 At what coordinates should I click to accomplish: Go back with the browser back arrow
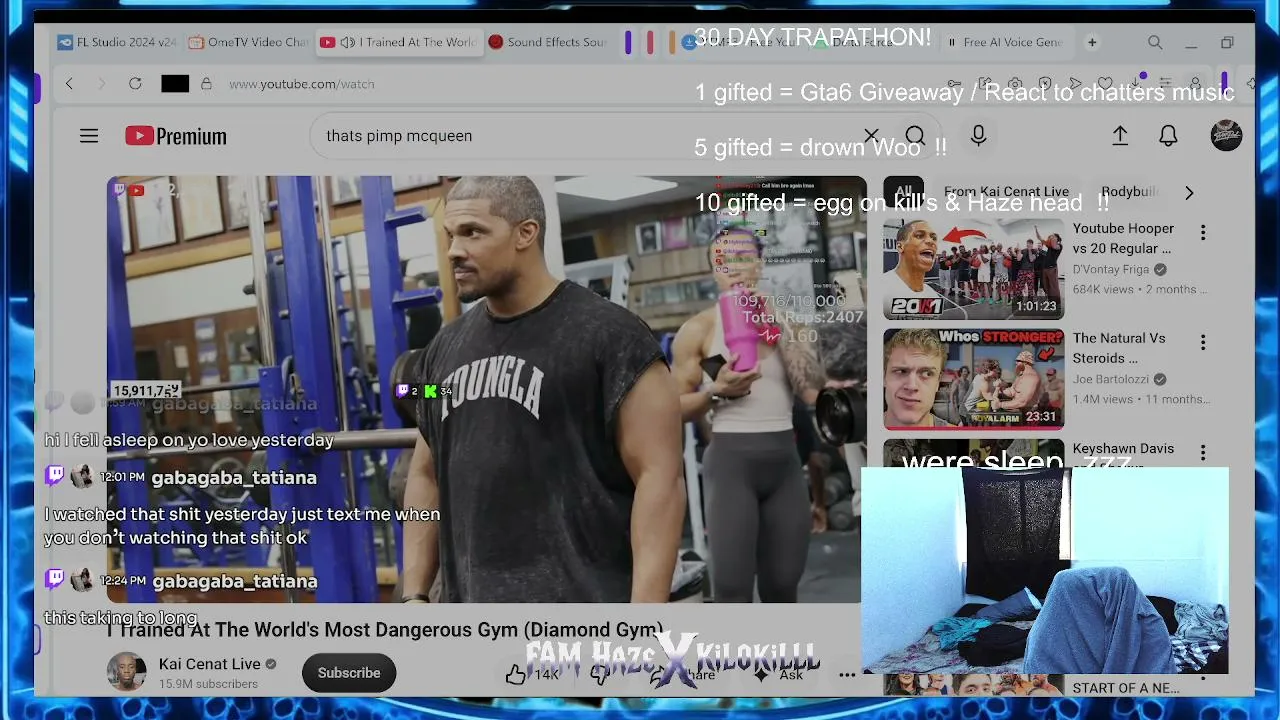coord(69,84)
